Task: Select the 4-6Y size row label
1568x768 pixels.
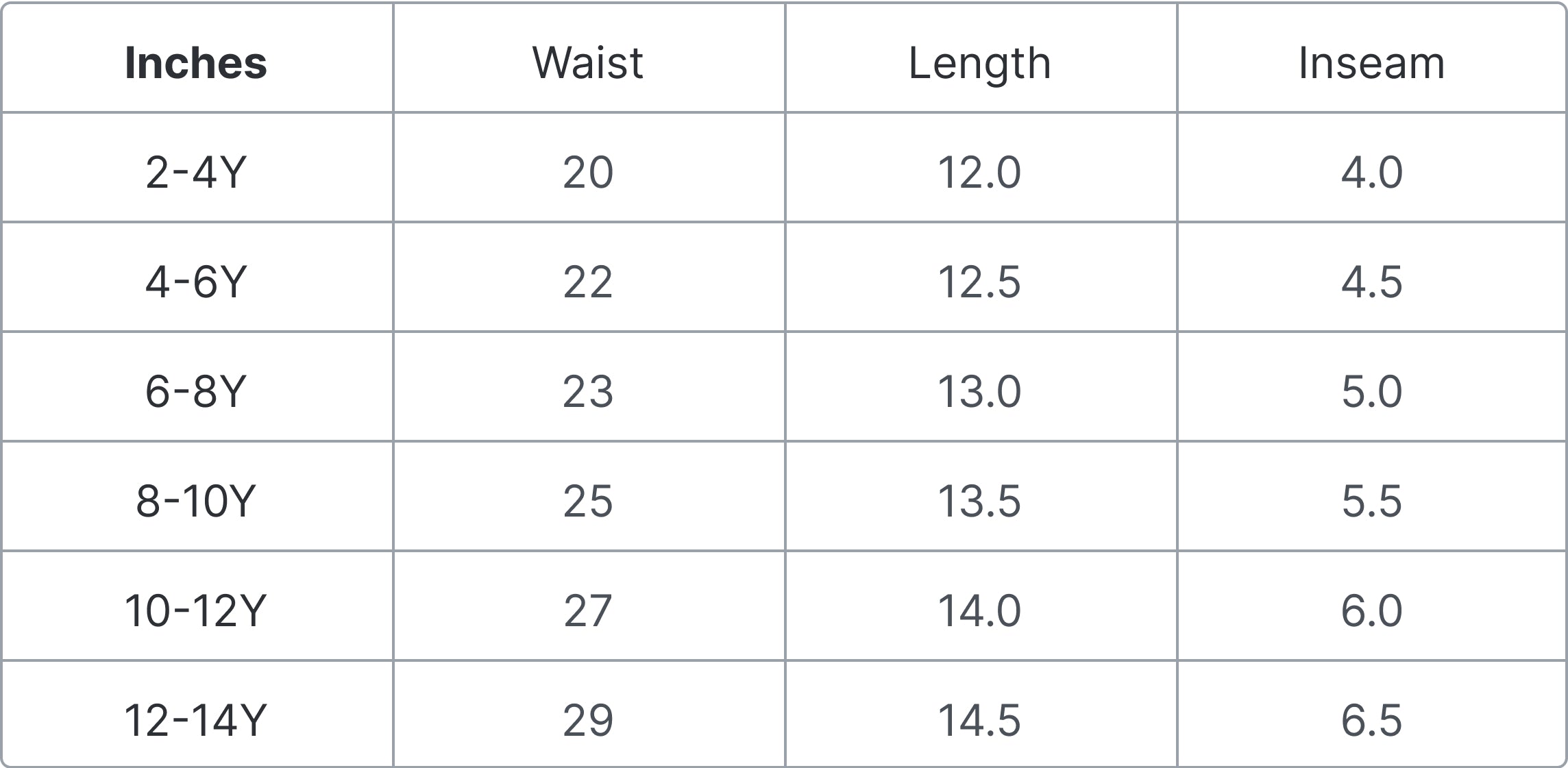Action: coord(196,282)
